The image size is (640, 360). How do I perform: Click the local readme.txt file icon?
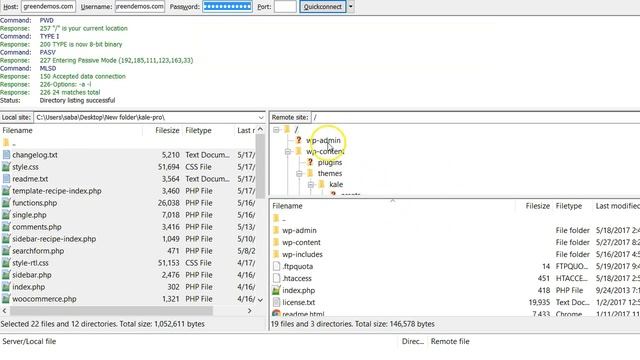6,179
